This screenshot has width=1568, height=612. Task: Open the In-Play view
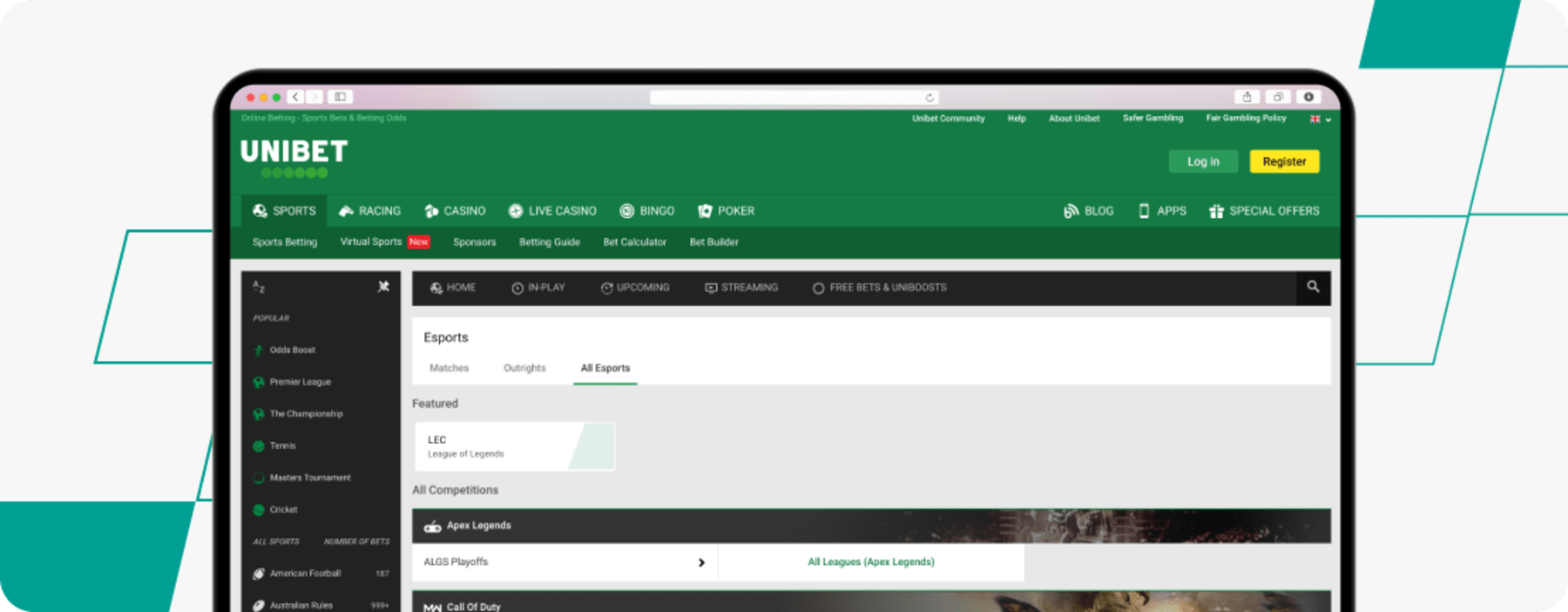pyautogui.click(x=538, y=288)
